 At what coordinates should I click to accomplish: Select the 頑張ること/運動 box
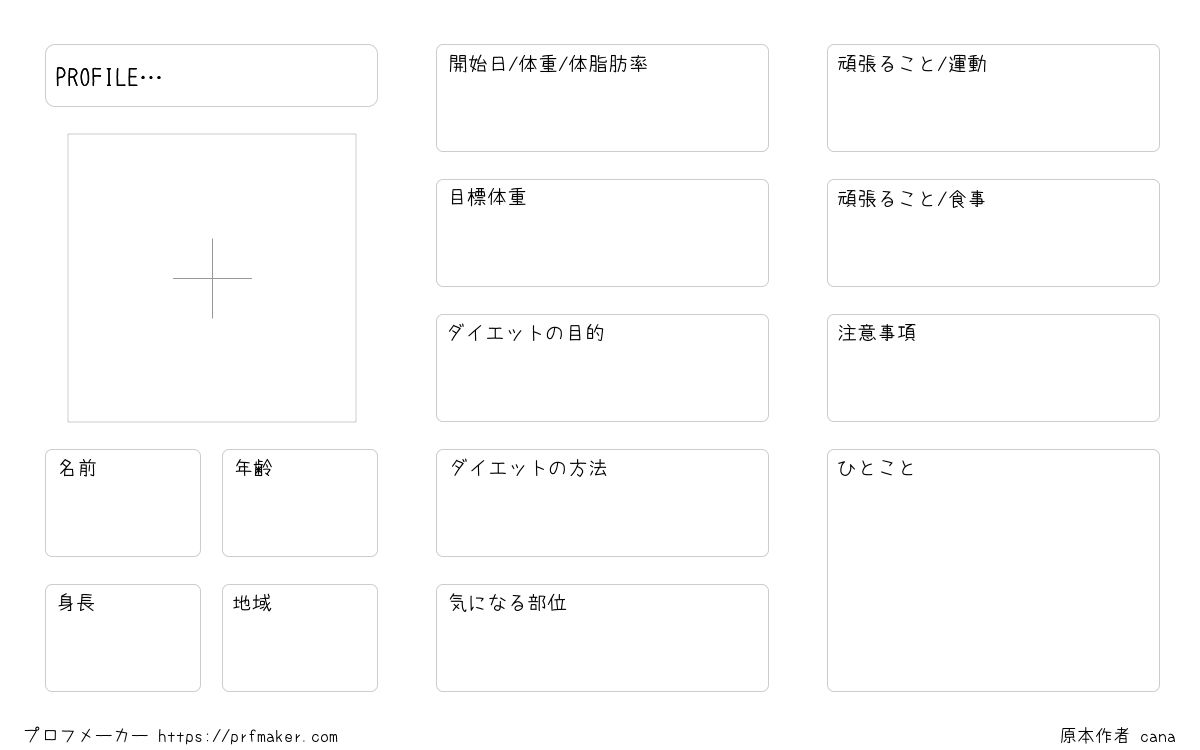click(993, 98)
